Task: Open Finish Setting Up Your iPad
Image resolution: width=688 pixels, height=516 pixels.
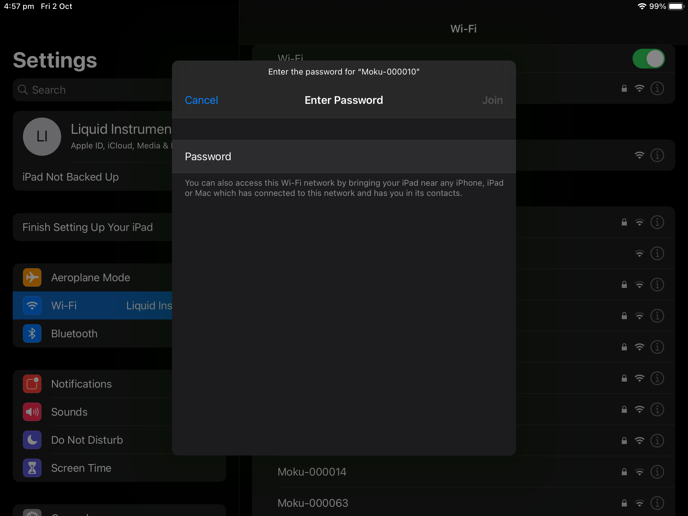Action: click(x=93, y=227)
